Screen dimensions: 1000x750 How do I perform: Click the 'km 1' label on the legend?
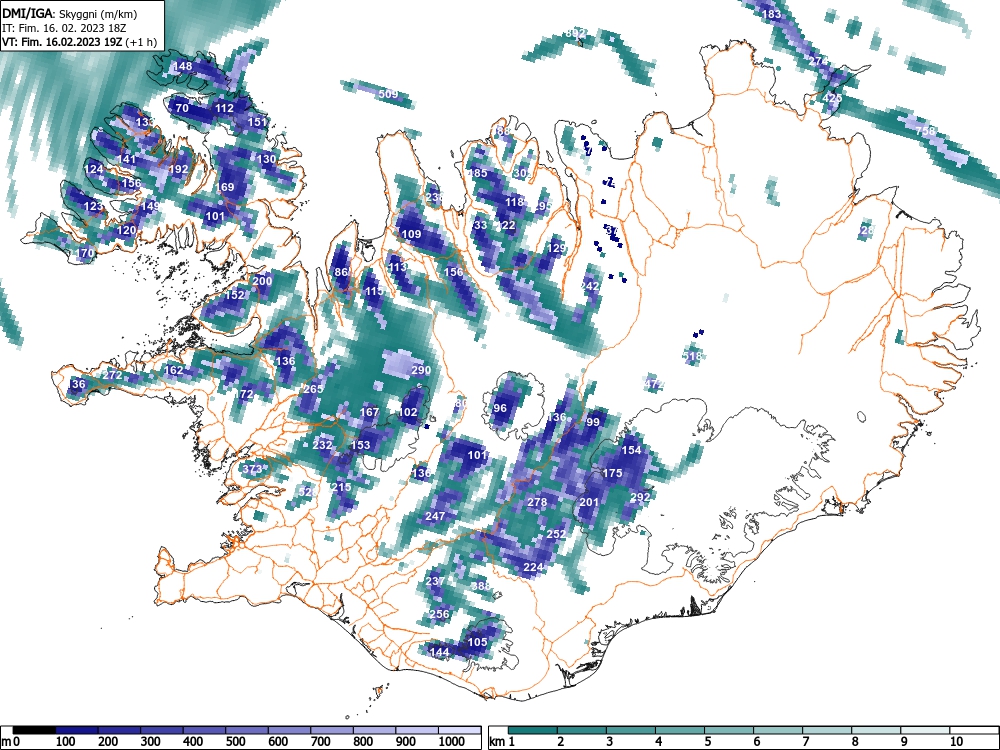pyautogui.click(x=503, y=742)
